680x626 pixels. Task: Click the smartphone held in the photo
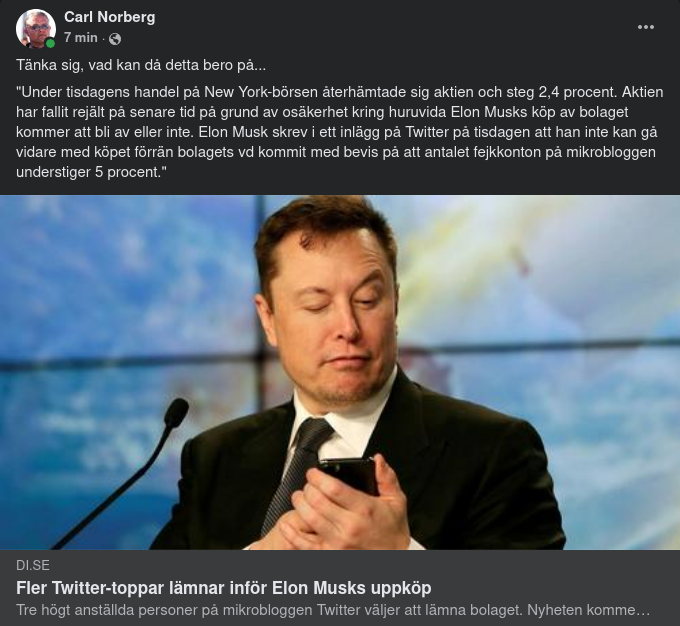350,474
